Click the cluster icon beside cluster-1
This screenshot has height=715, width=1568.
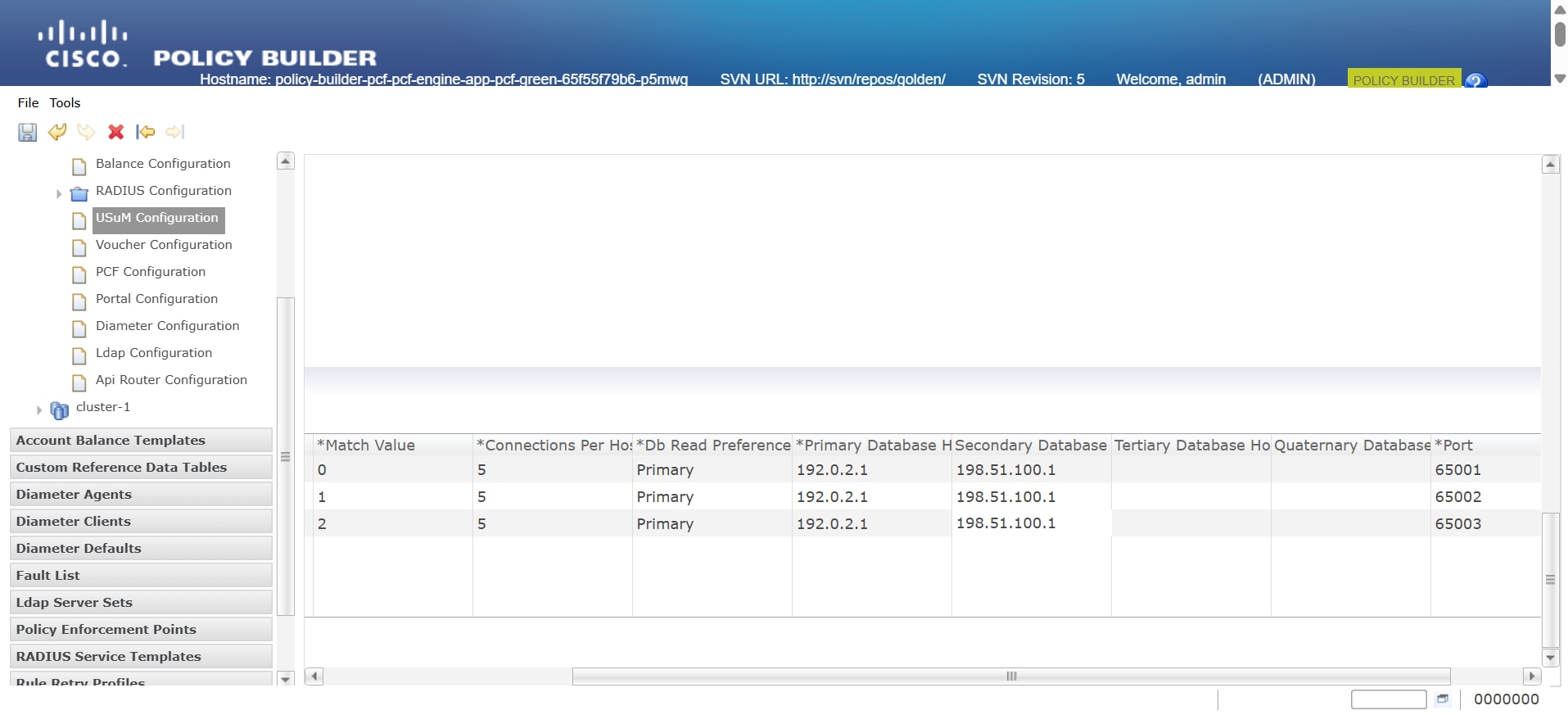click(x=60, y=410)
